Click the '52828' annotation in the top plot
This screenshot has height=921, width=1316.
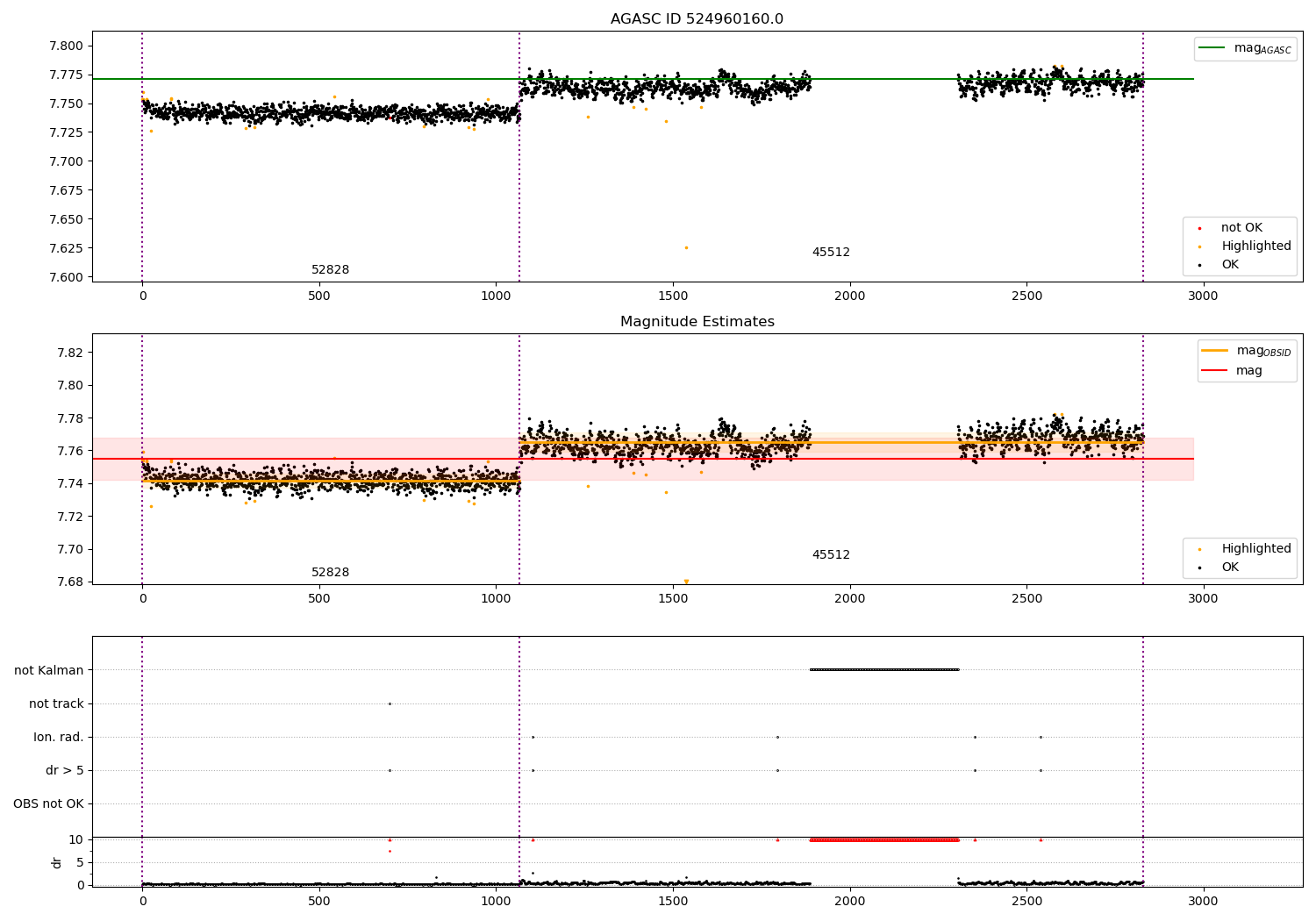[x=330, y=270]
